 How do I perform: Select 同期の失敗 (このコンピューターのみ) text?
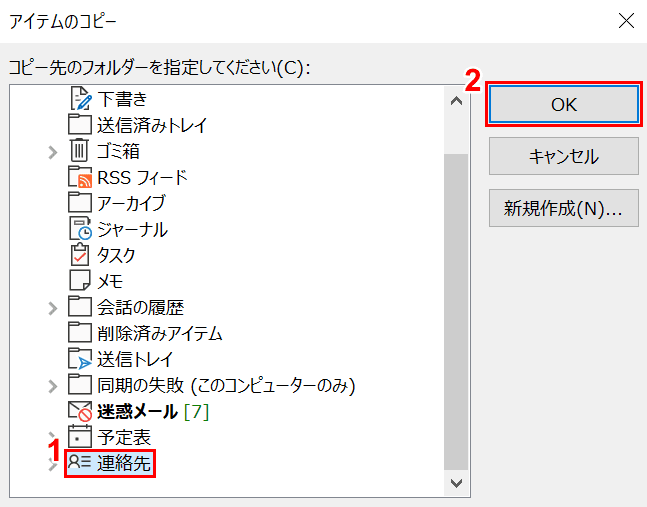tap(226, 385)
